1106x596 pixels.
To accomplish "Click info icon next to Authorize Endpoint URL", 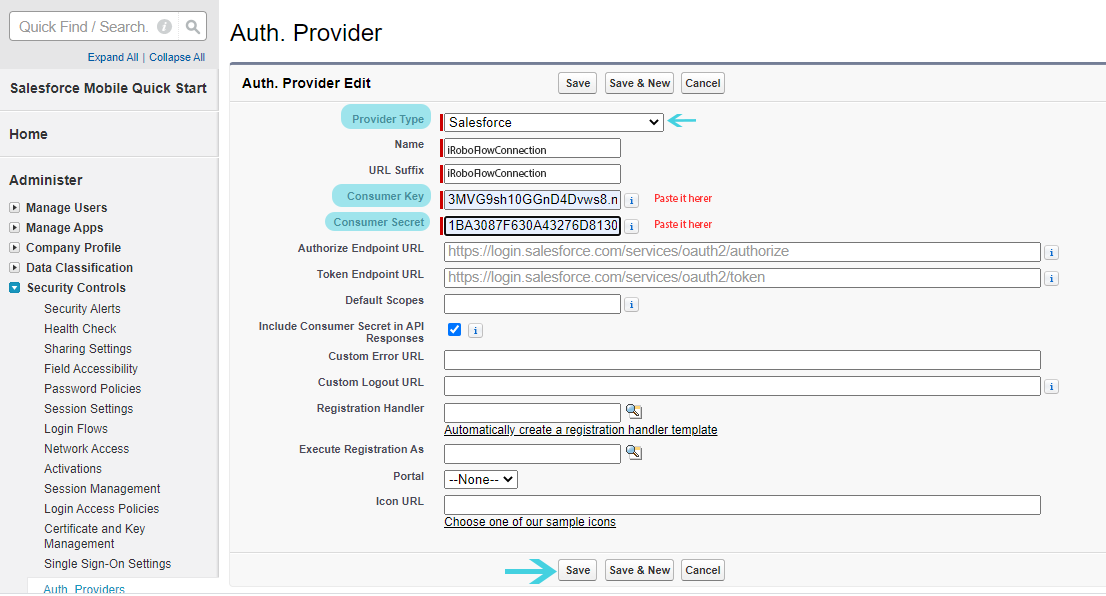I will coord(1051,252).
